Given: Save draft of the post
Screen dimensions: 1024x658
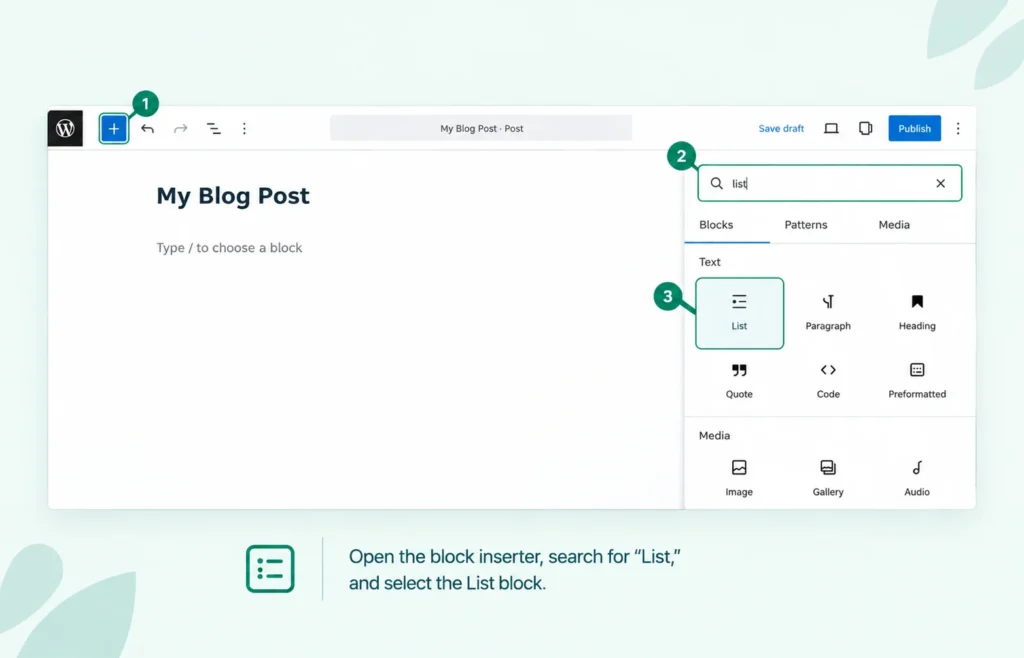Looking at the screenshot, I should (781, 129).
